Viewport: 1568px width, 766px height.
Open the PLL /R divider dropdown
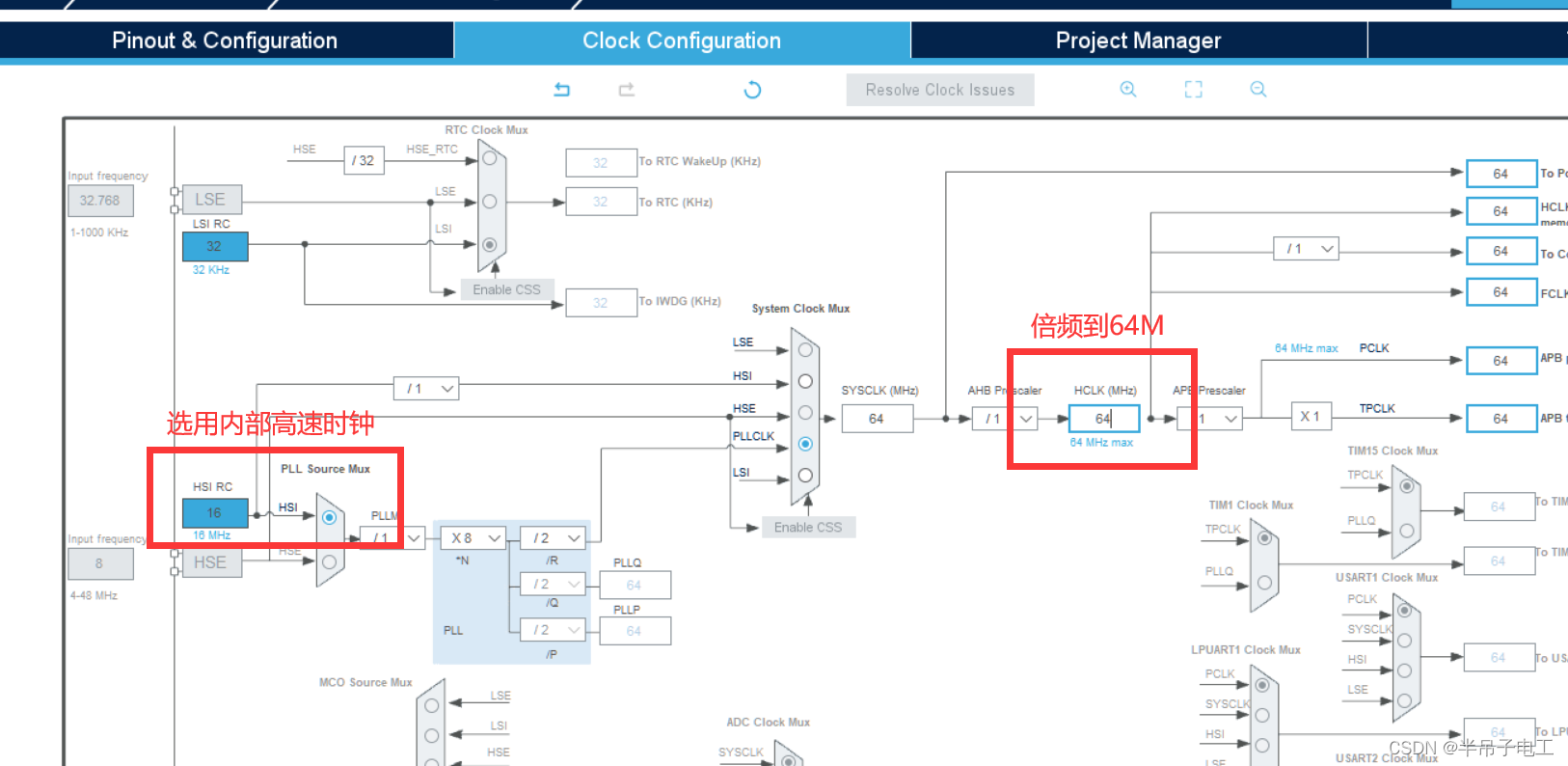click(553, 538)
